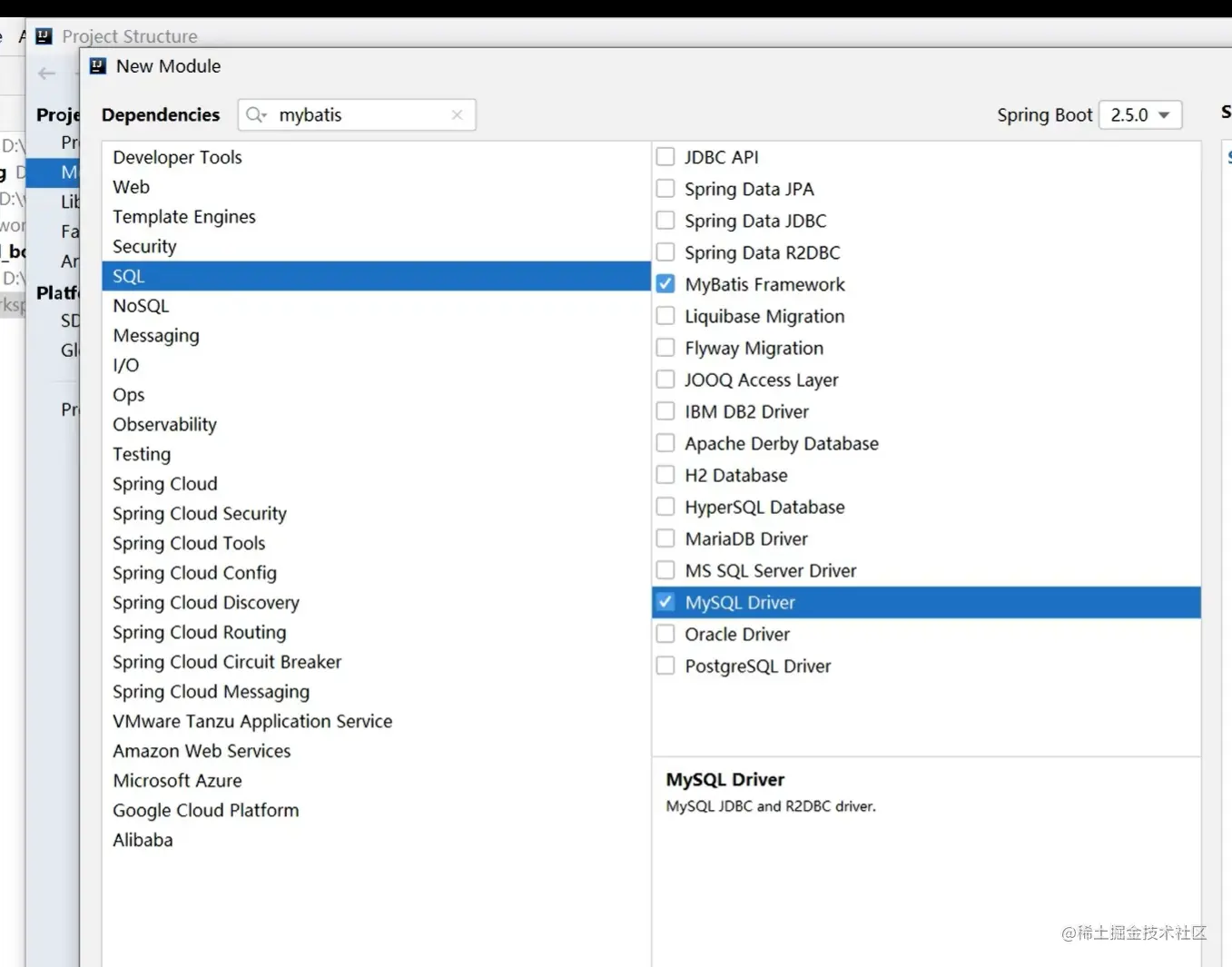Click the IntelliJ icon in the Project Structure title bar
The height and width of the screenshot is (967, 1232).
pos(44,36)
